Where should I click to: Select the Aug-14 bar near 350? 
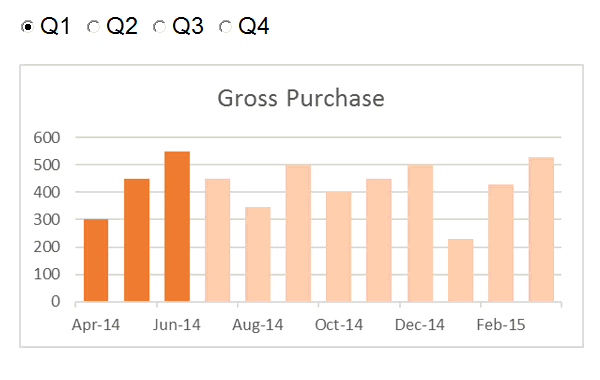tap(258, 254)
